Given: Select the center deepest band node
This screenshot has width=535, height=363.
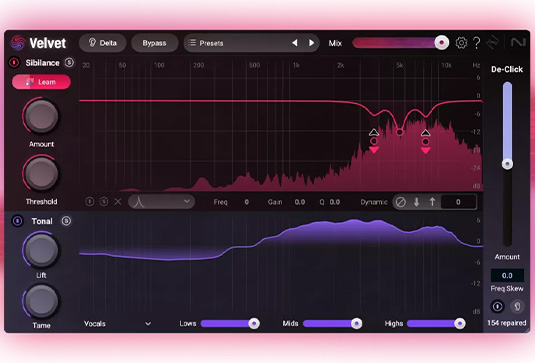Looking at the screenshot, I should pos(400,132).
